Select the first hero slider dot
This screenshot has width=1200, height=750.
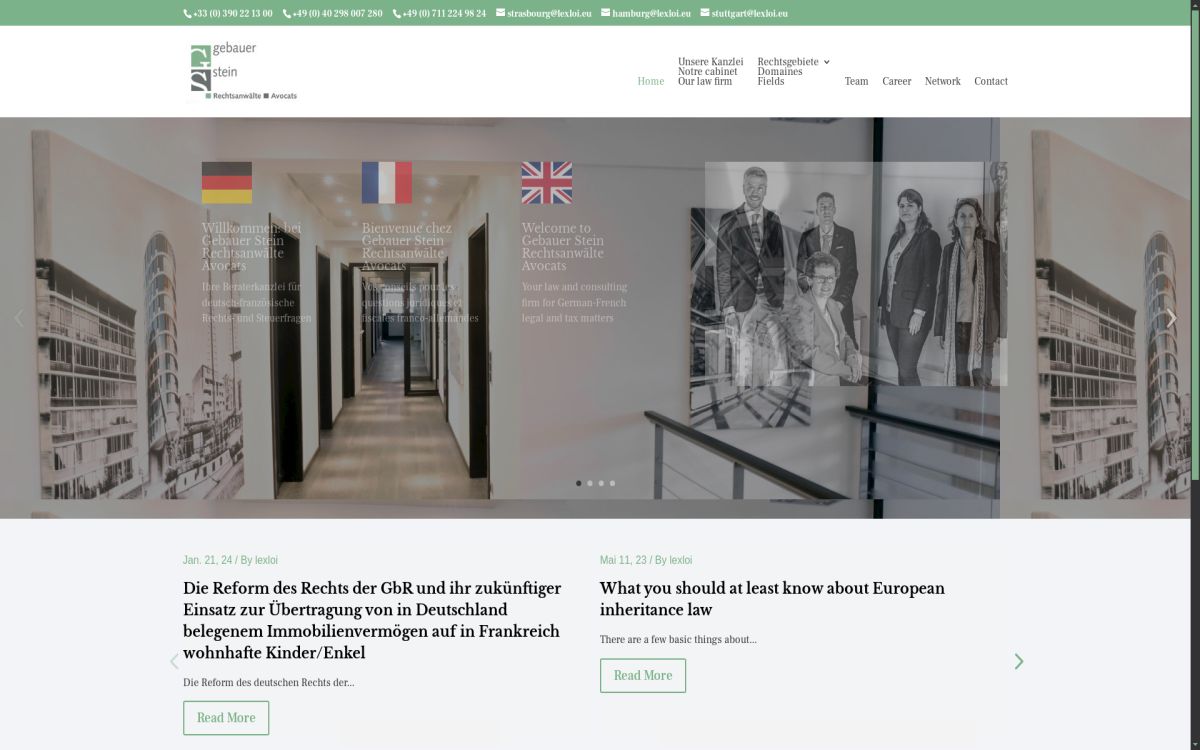click(578, 483)
